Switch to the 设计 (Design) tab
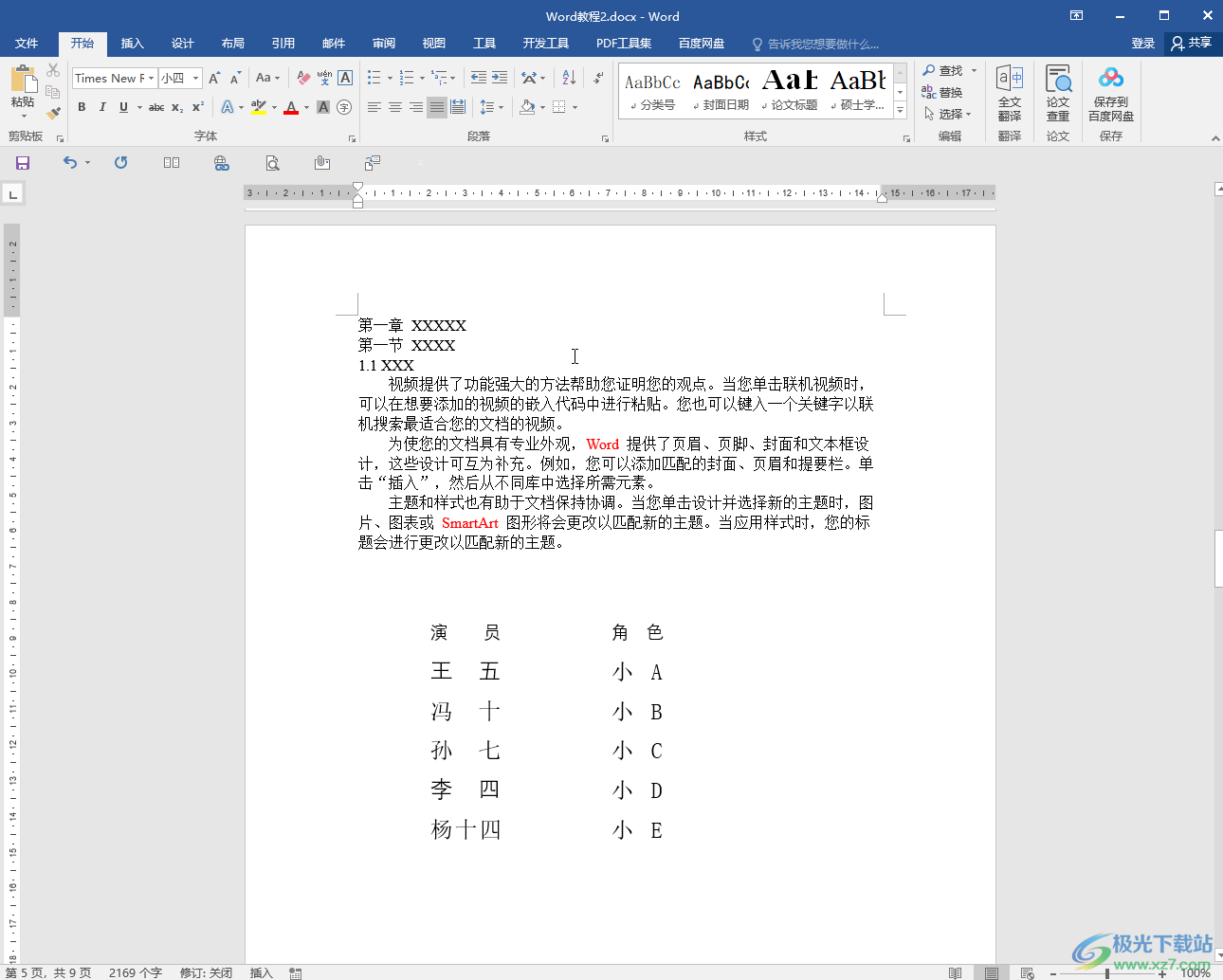The image size is (1223, 980). pyautogui.click(x=183, y=44)
